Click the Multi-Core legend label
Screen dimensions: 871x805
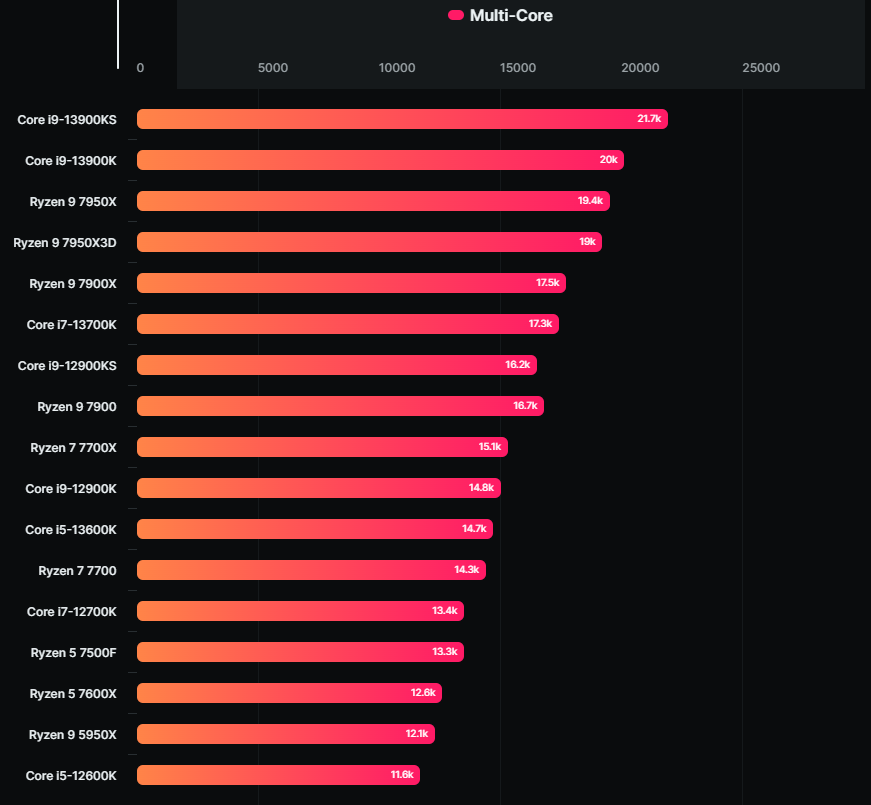511,16
